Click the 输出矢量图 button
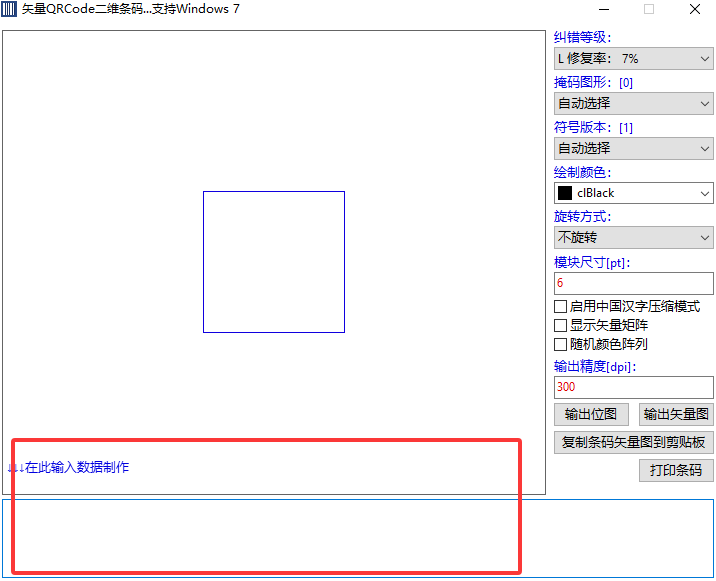716x581 pixels. tap(676, 414)
